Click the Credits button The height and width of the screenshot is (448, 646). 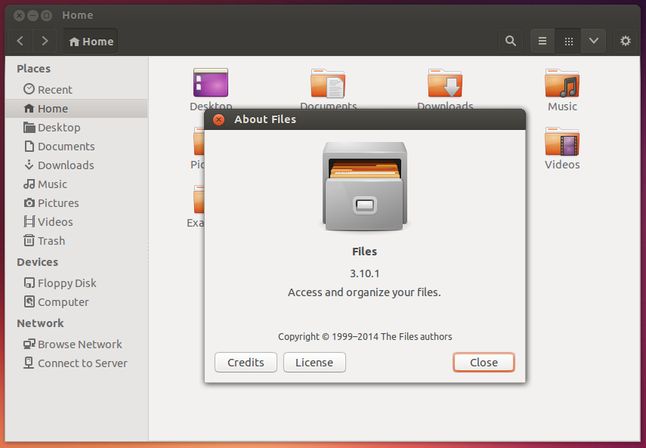[x=246, y=362]
